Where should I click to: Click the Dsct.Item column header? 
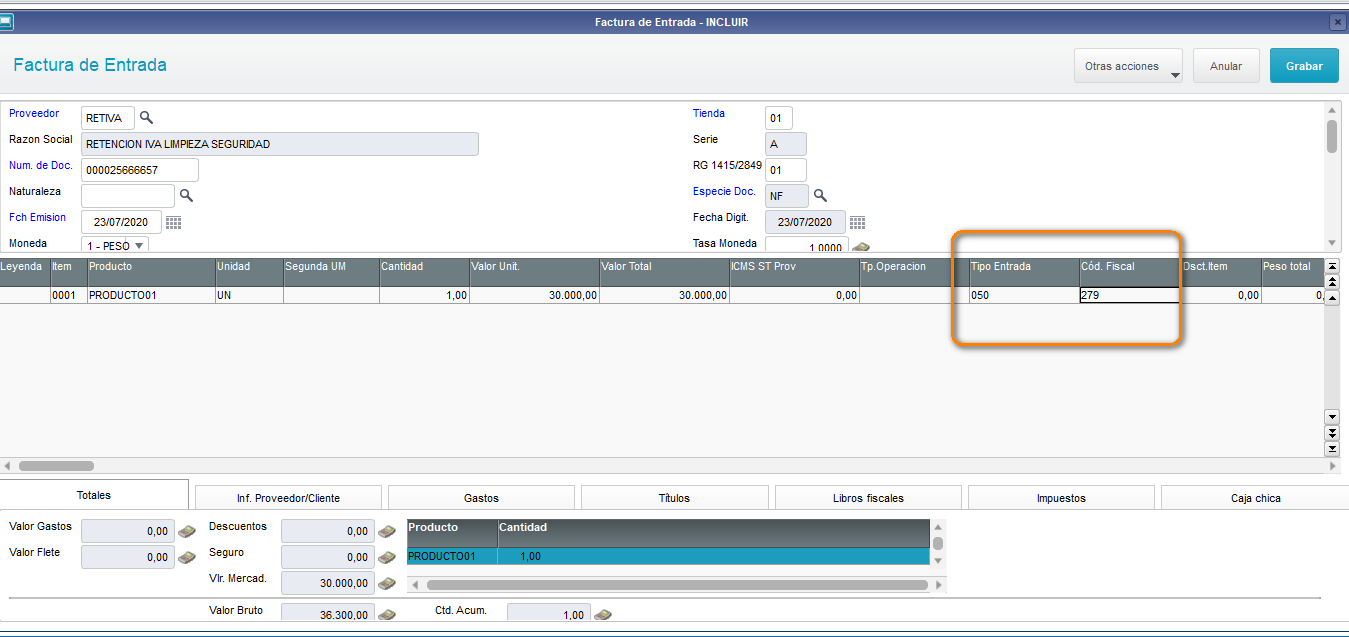click(1220, 272)
